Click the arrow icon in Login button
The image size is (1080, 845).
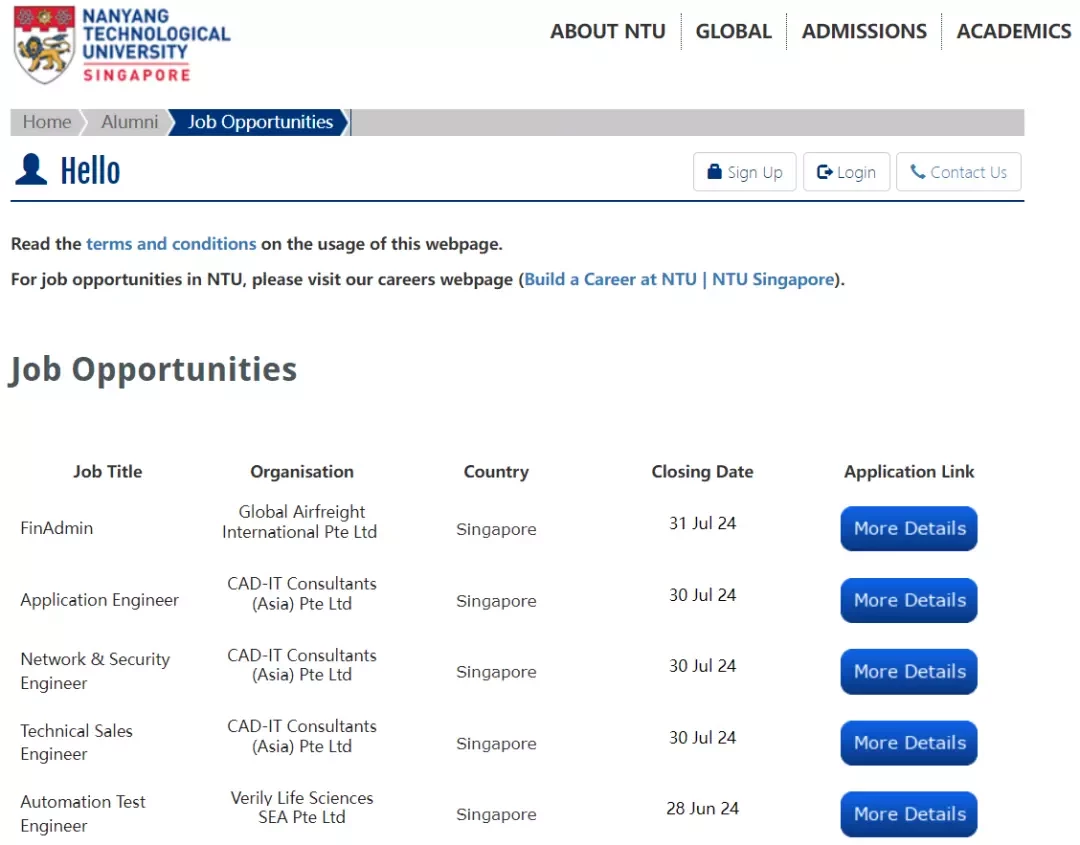(824, 171)
